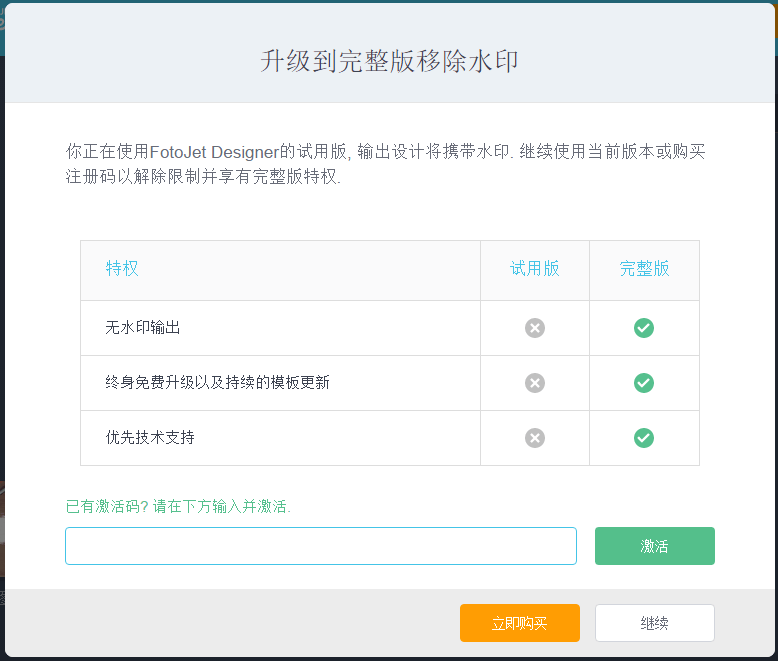Click the 特权 column header
778x661 pixels.
[122, 268]
